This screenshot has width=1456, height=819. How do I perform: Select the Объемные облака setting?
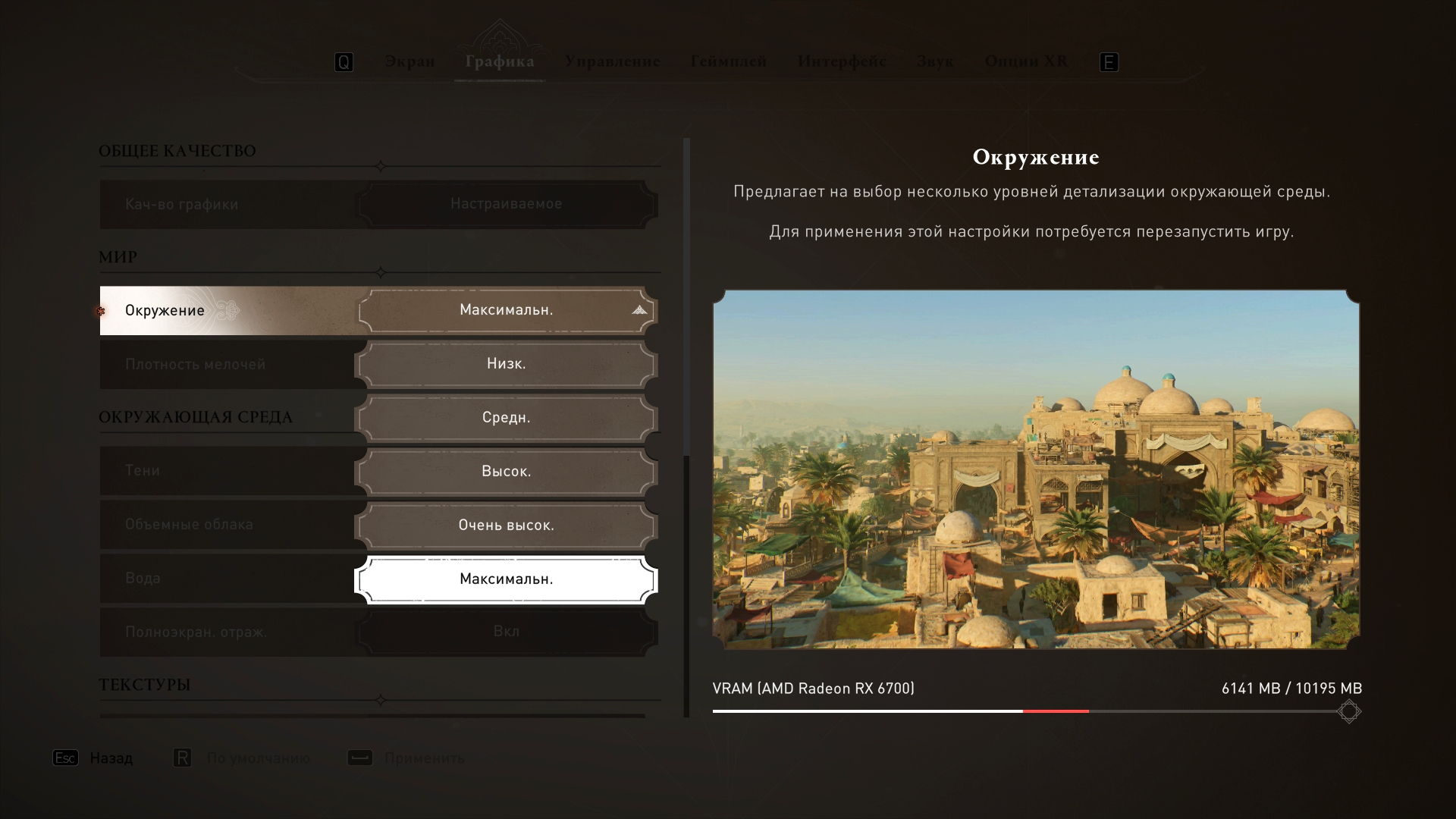pos(189,525)
